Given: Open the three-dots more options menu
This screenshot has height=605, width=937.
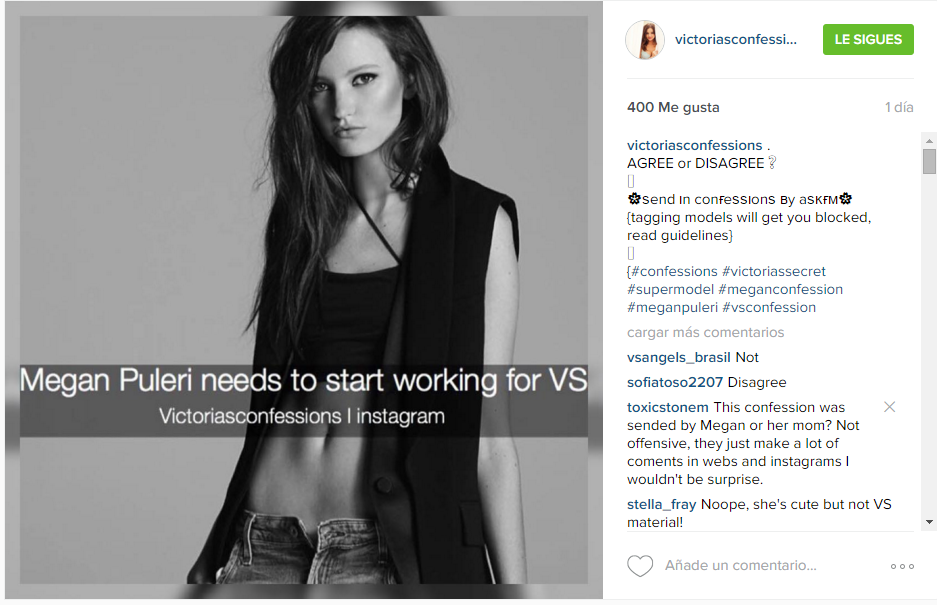Looking at the screenshot, I should tap(902, 566).
